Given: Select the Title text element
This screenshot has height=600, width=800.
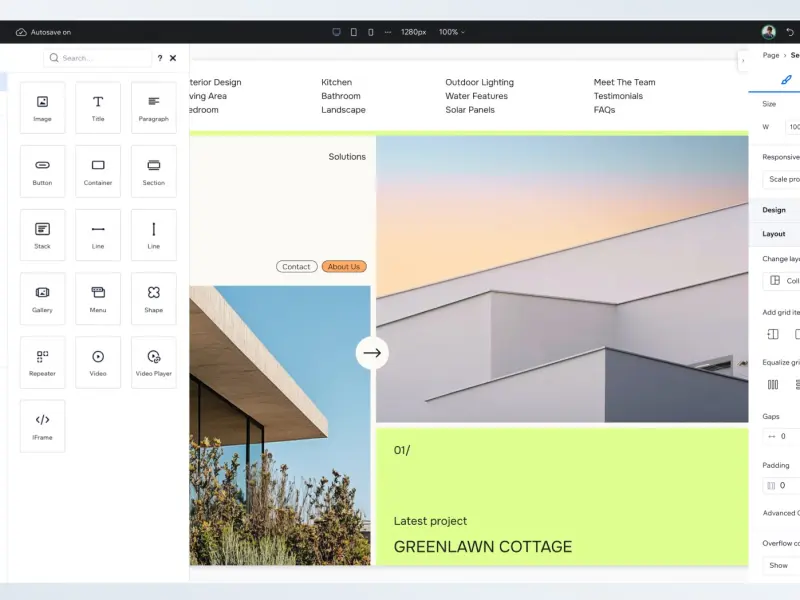Looking at the screenshot, I should click(98, 108).
